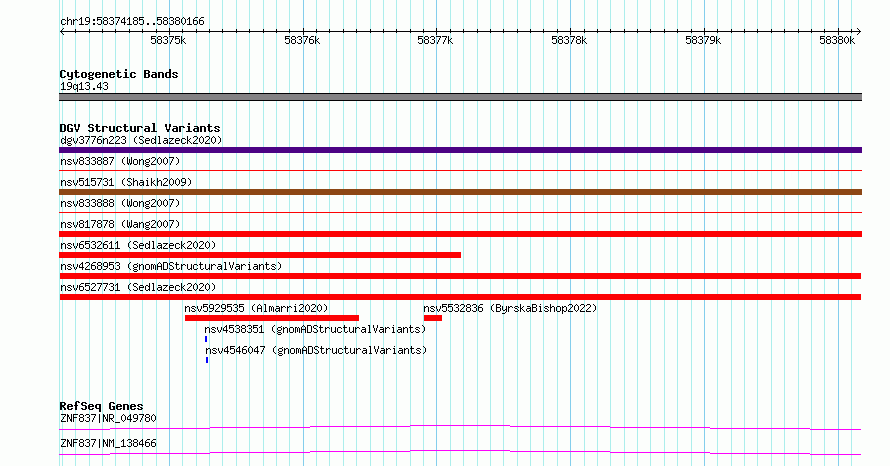Select the red nsv6532611 variant bar
The image size is (890, 466).
[x=260, y=255]
